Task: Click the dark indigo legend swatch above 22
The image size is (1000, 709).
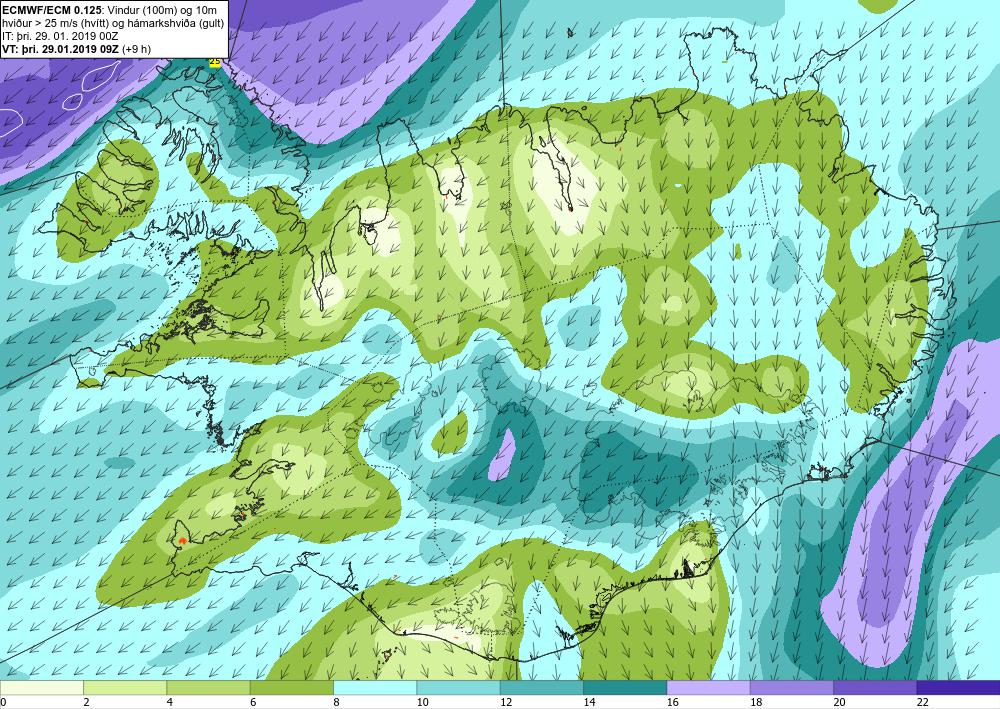Action: point(958,688)
